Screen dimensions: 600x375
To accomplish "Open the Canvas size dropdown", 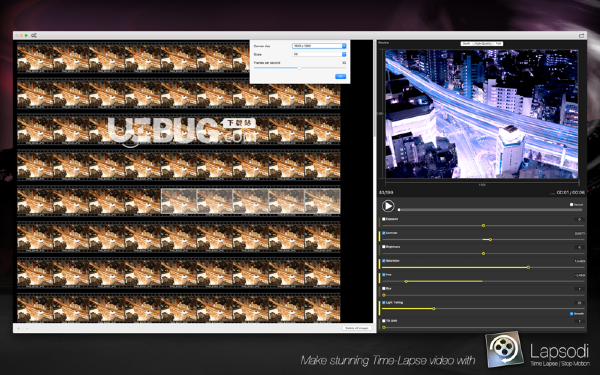I will [x=319, y=46].
